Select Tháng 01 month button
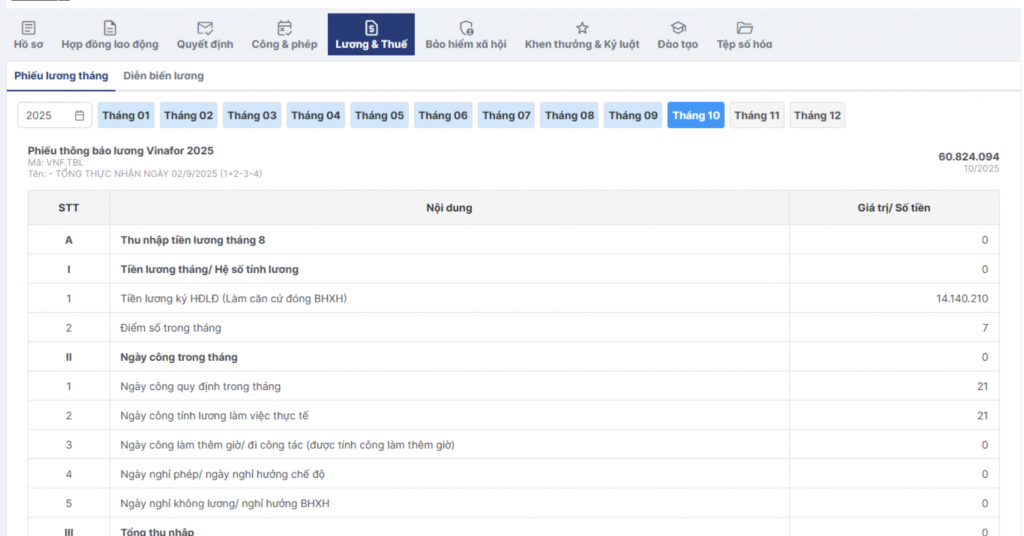This screenshot has height=536, width=1024. 126,116
